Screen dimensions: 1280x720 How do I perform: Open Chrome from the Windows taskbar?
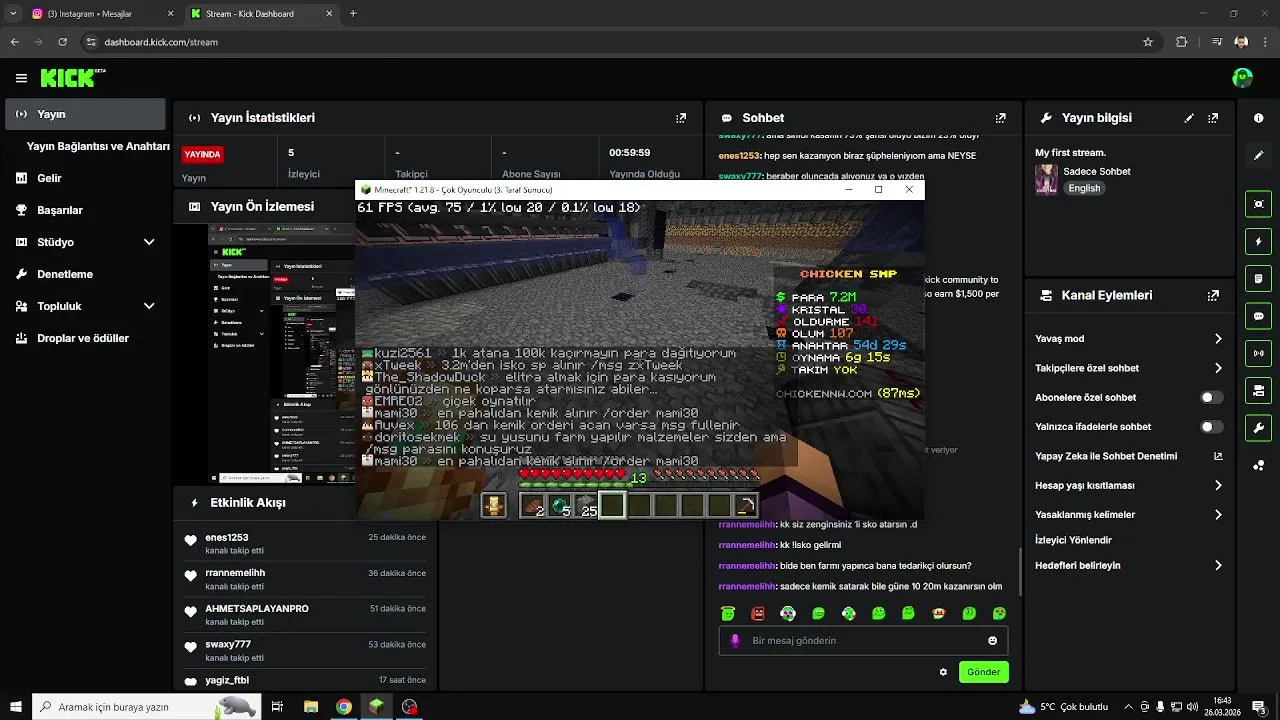343,707
